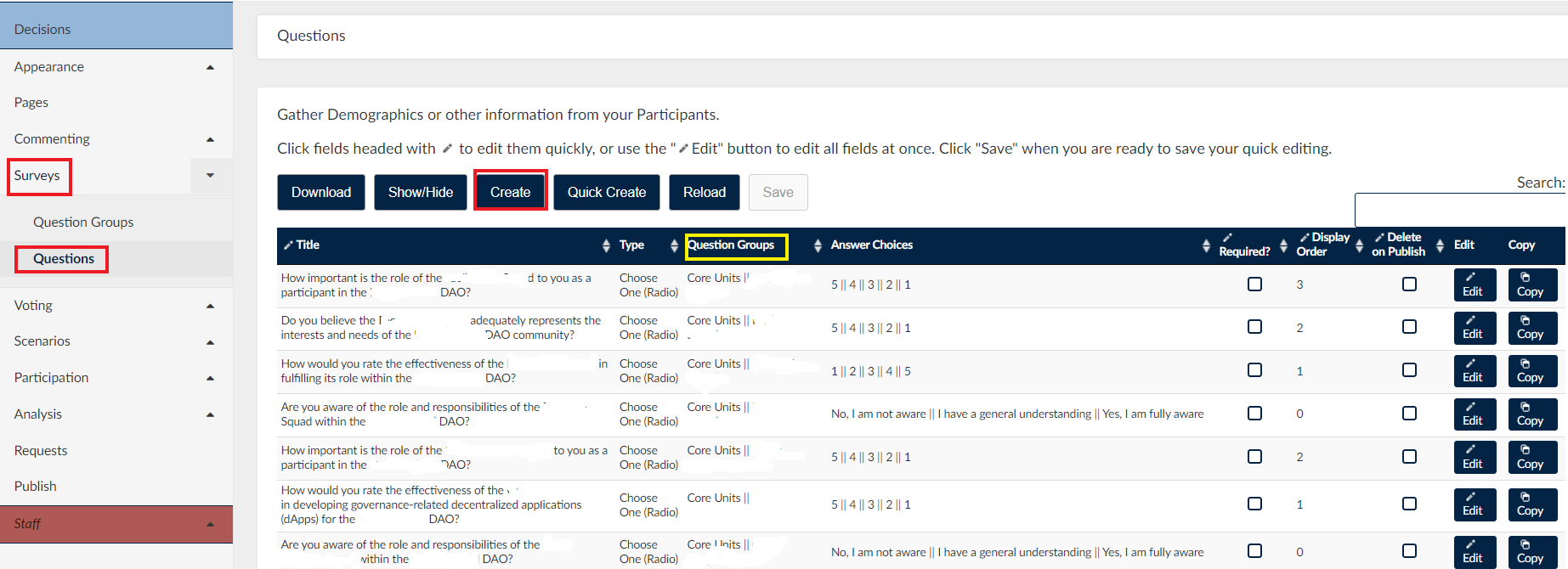Check Required box for first question

(x=1254, y=284)
